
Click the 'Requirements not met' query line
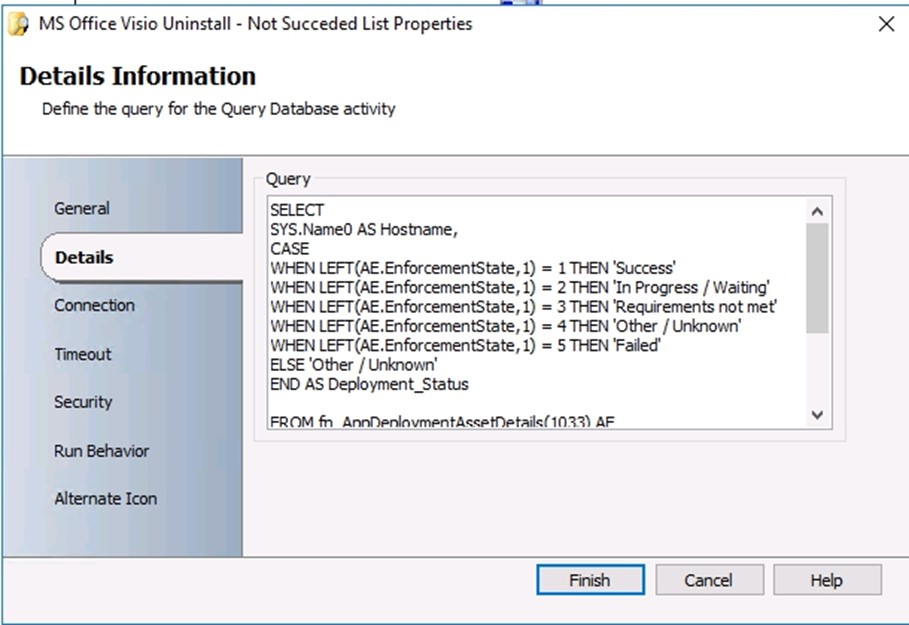coord(523,307)
